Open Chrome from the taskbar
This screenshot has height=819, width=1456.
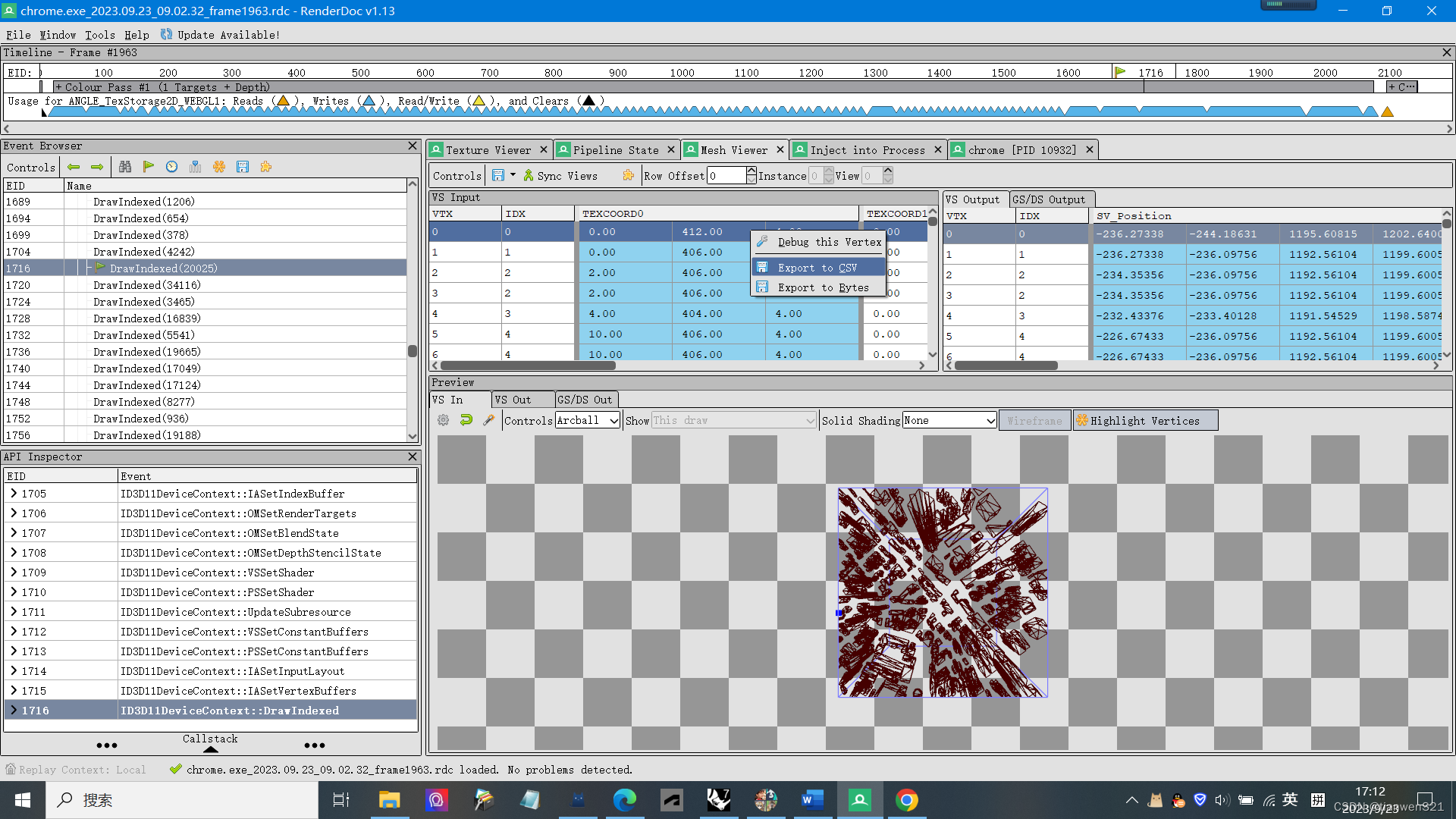coord(907,799)
